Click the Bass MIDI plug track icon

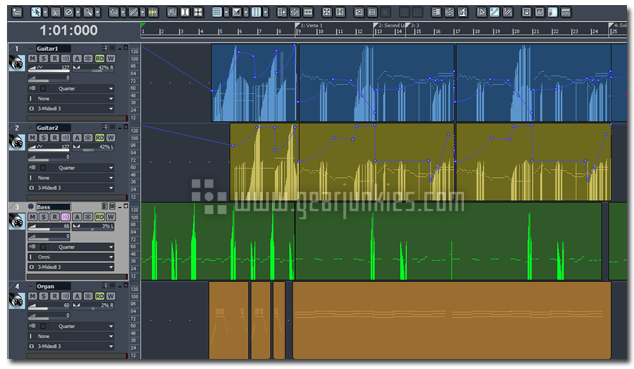pos(17,221)
